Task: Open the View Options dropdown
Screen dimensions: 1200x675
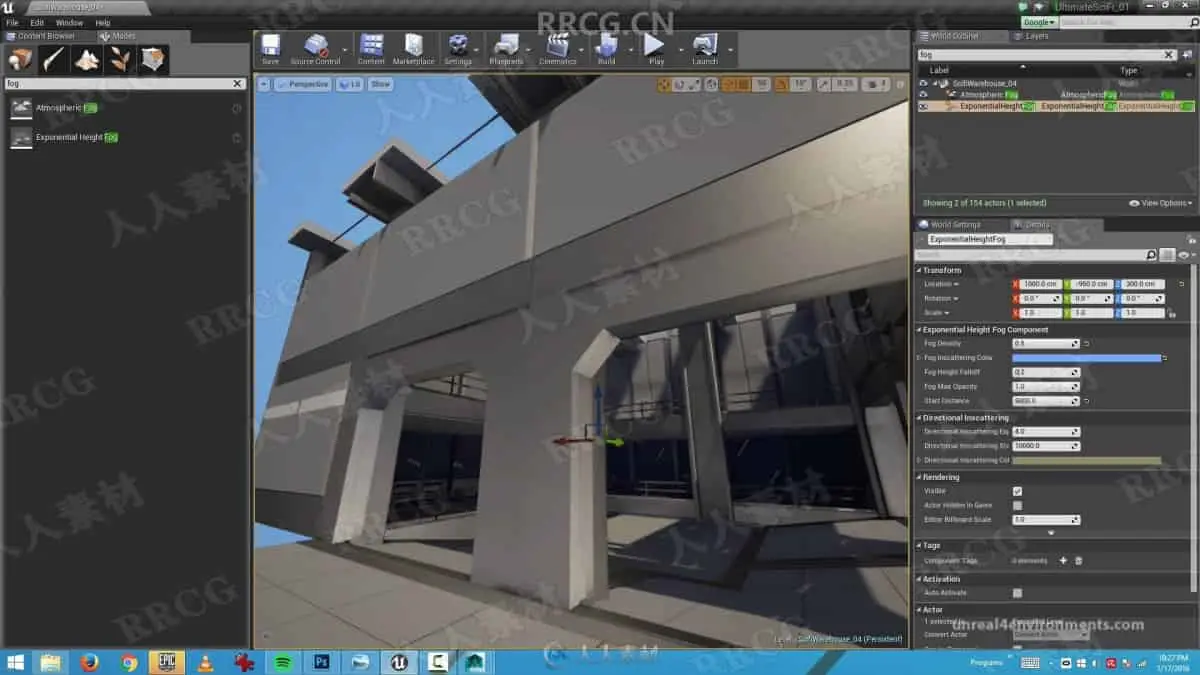Action: coord(1161,203)
